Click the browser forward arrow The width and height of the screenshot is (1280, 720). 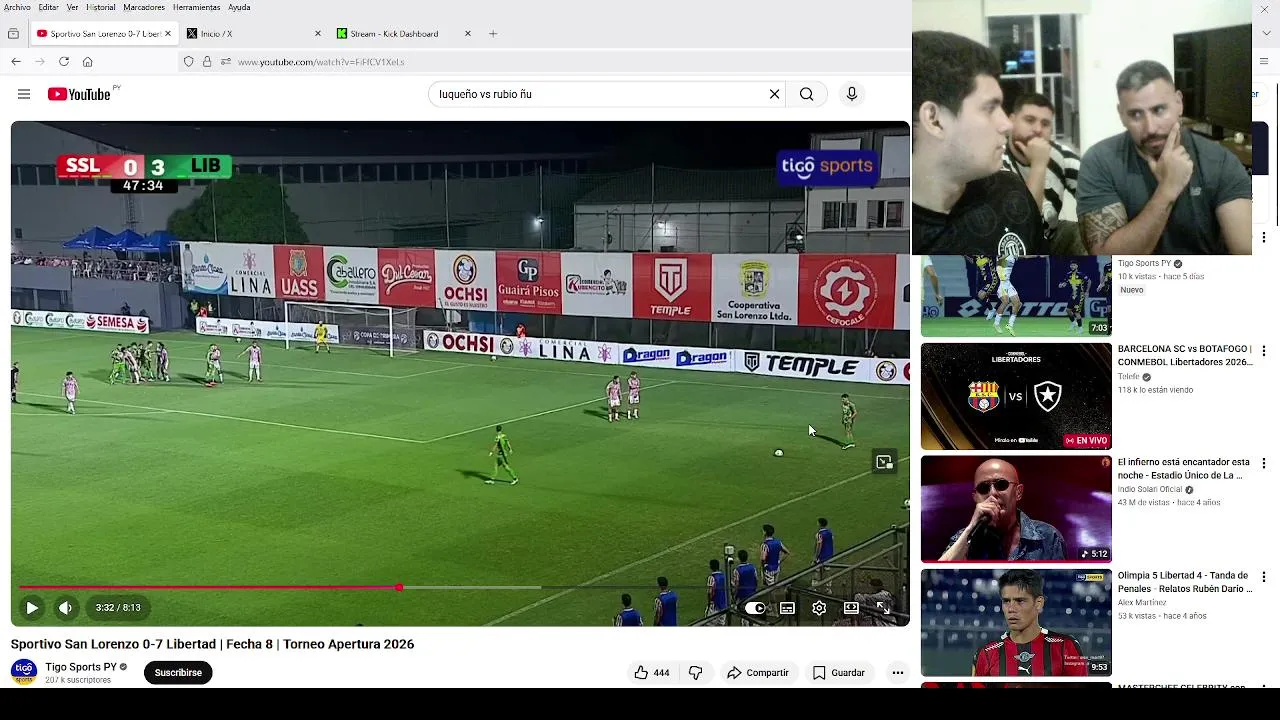click(40, 62)
